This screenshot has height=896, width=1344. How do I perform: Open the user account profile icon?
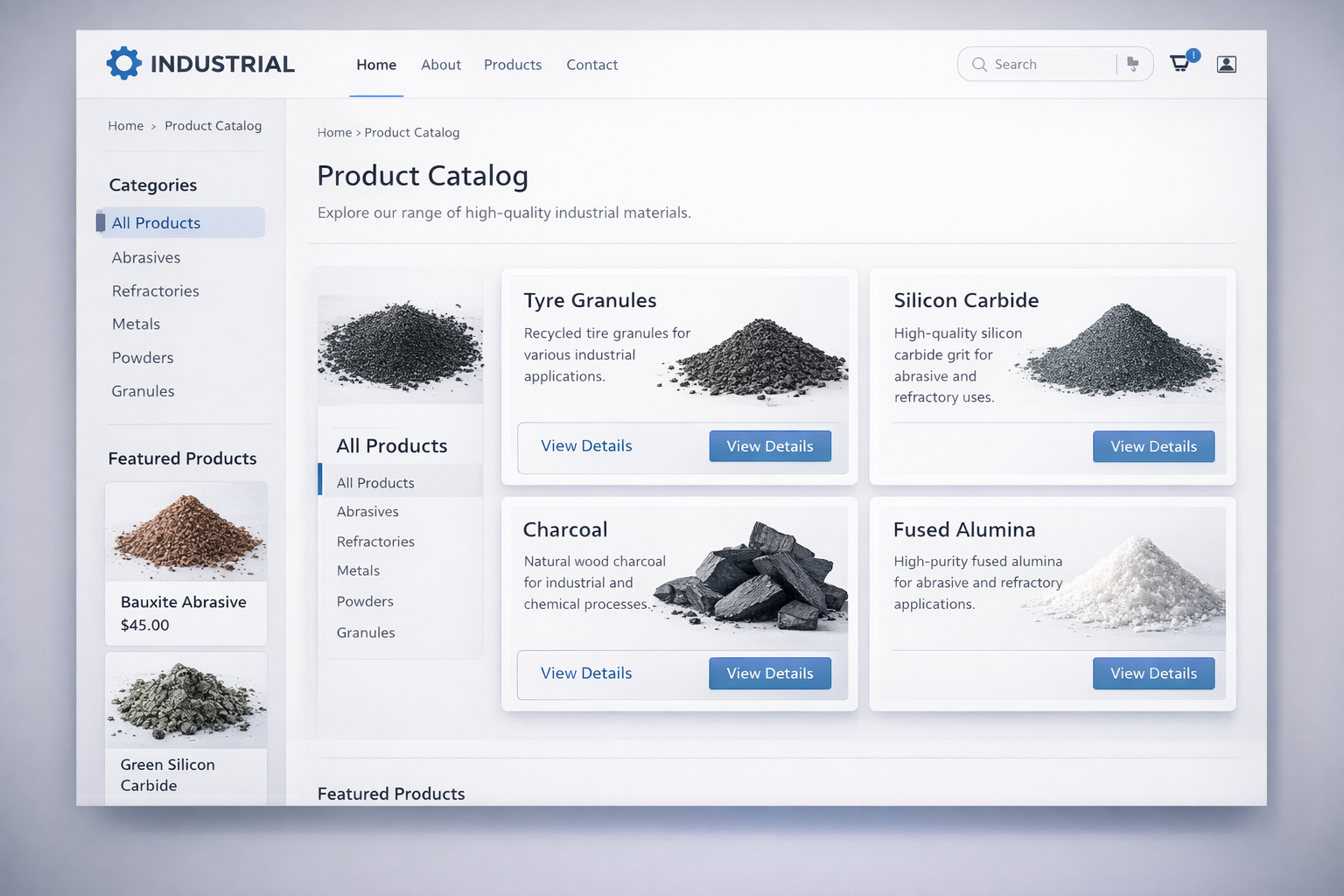pos(1226,64)
